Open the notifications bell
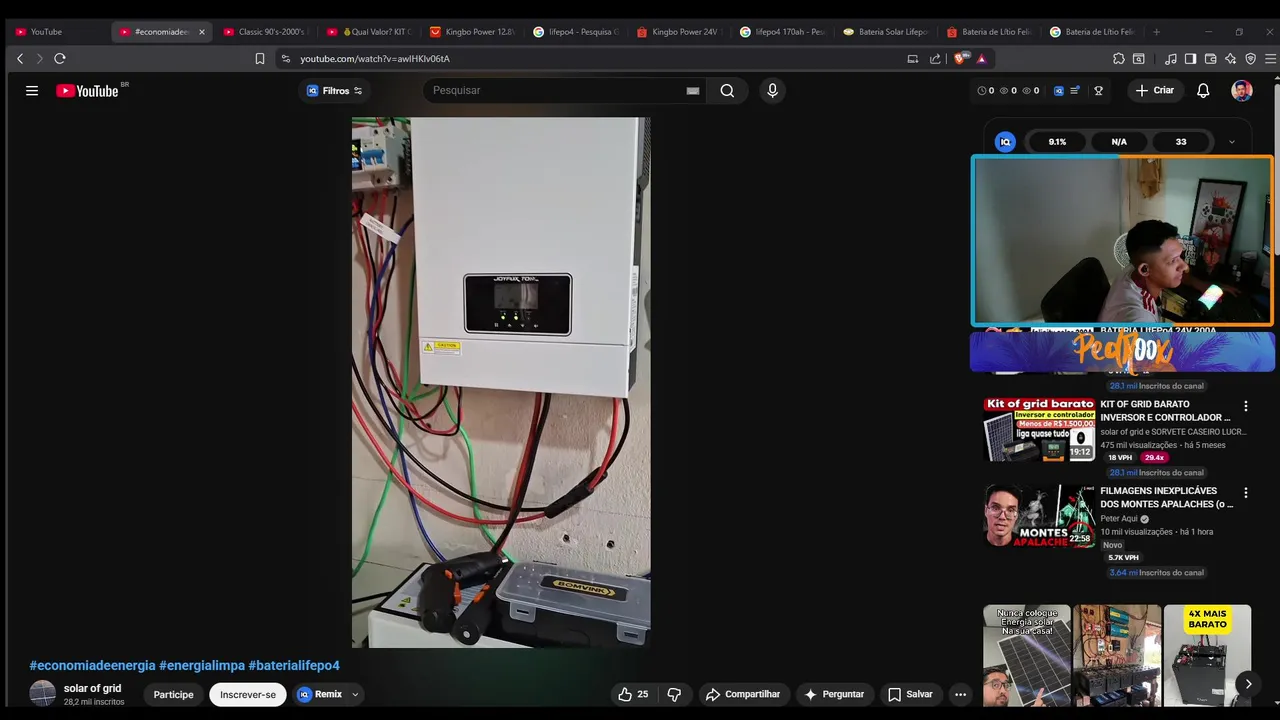The image size is (1280, 720). 1203,90
